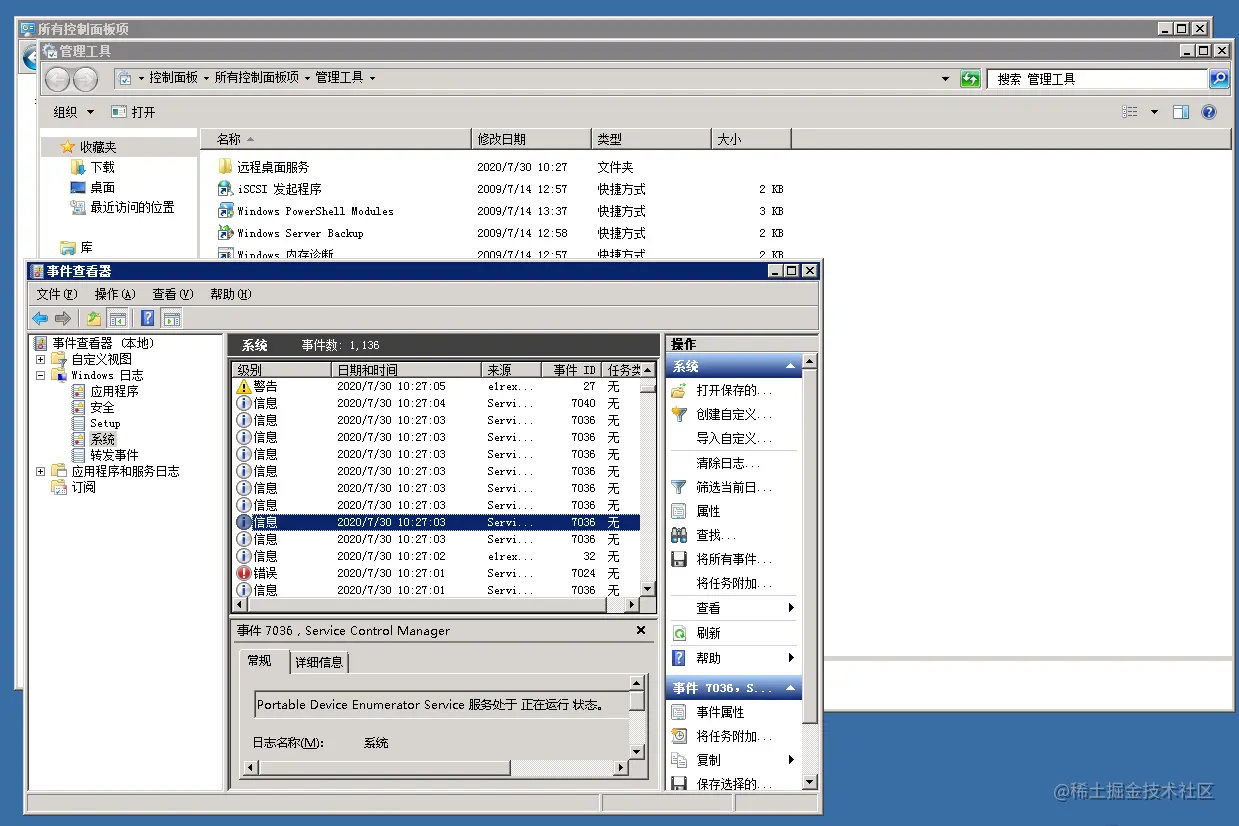The width and height of the screenshot is (1239, 826).
Task: Click the 事件属性 icon in Actions pane
Action: pyautogui.click(x=679, y=712)
